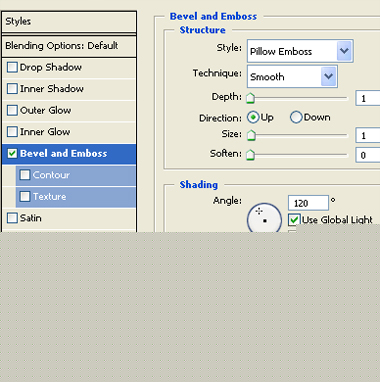Select the Contour sub-item label
Screen dimensions: 380x382
(x=51, y=175)
